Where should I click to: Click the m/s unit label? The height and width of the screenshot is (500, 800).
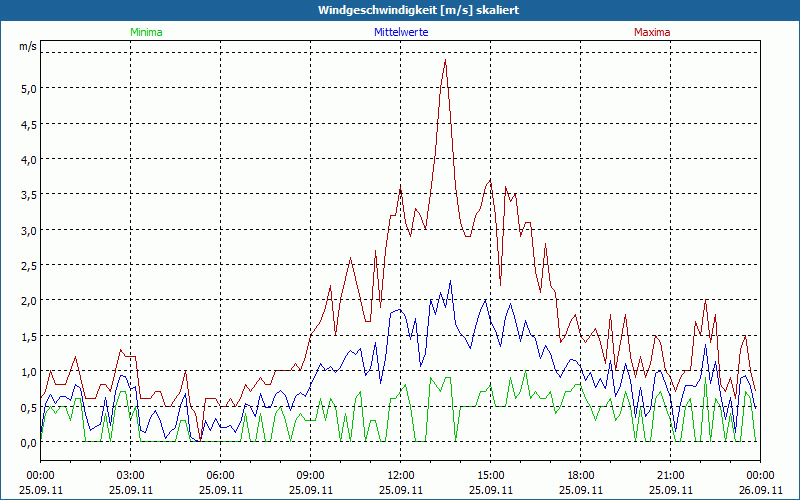point(28,46)
